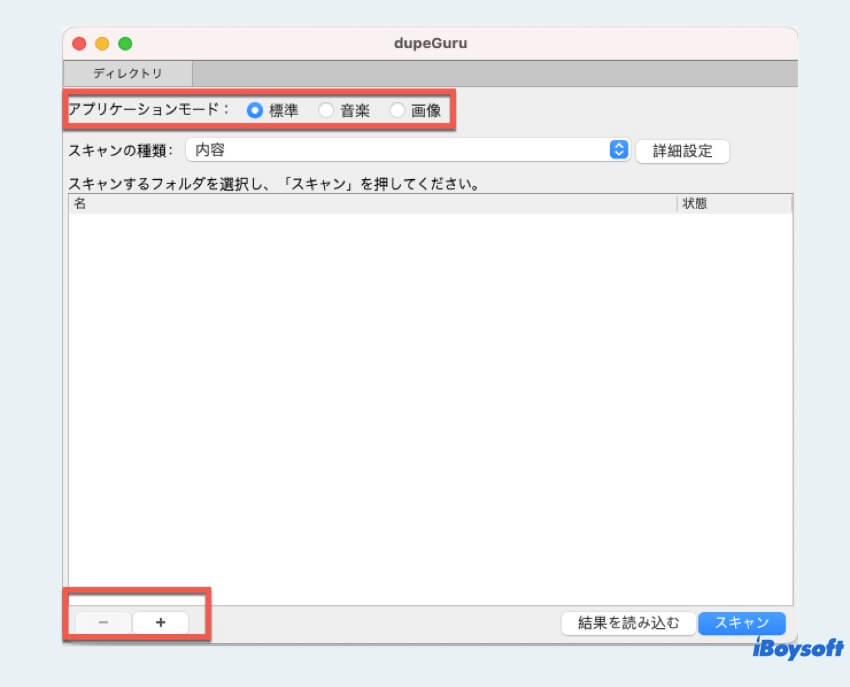The width and height of the screenshot is (850, 687).
Task: Select the 画像 application mode
Action: [x=398, y=111]
